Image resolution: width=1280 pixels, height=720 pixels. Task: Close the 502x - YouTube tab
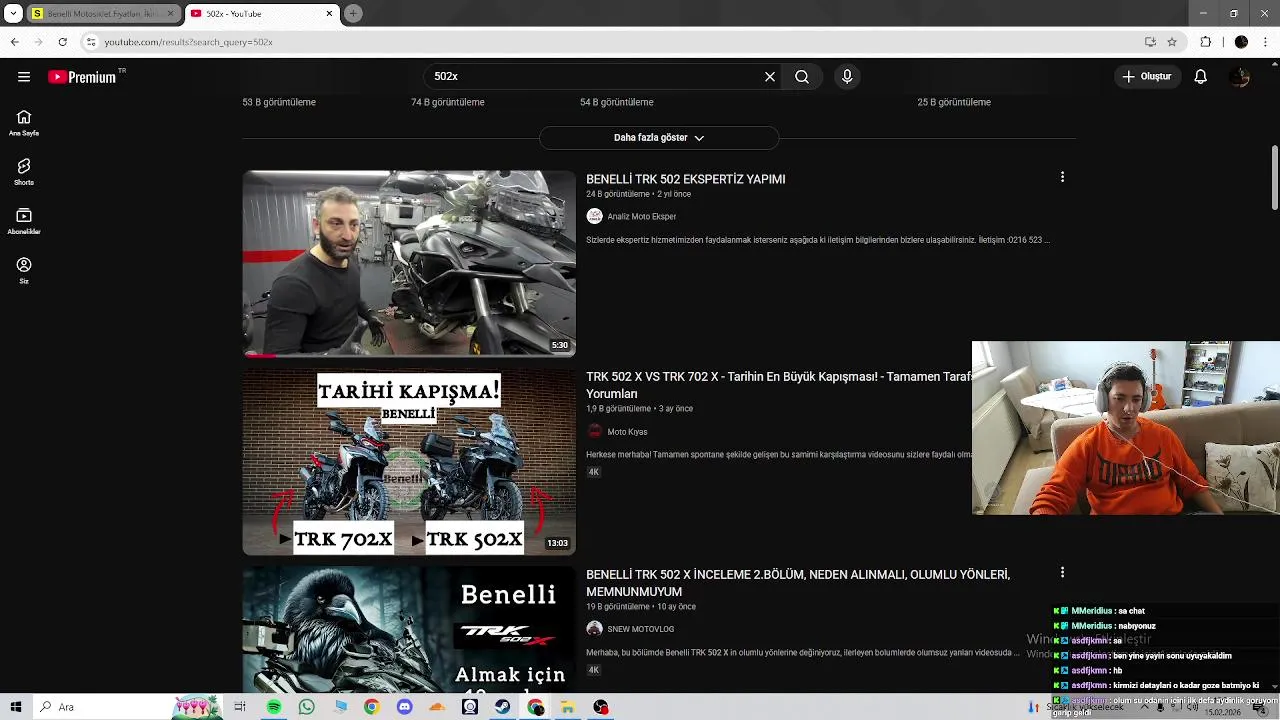pos(329,14)
